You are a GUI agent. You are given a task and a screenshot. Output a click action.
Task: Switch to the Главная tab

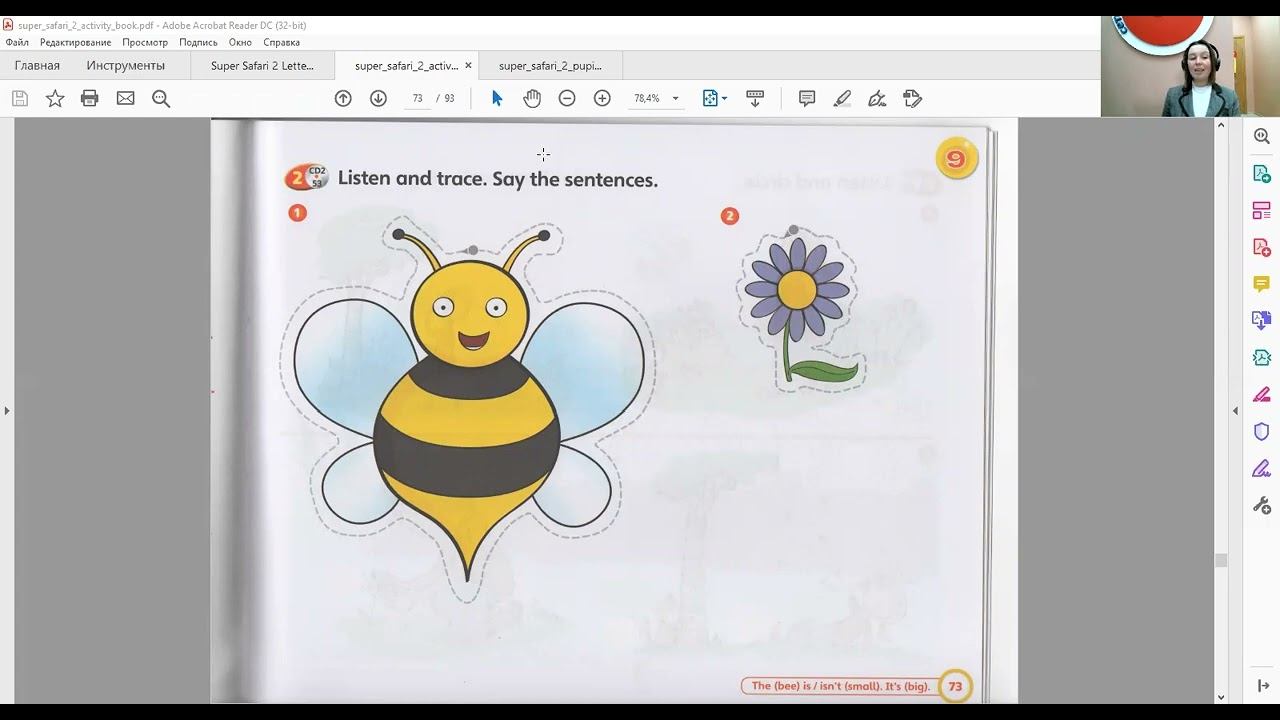click(37, 66)
